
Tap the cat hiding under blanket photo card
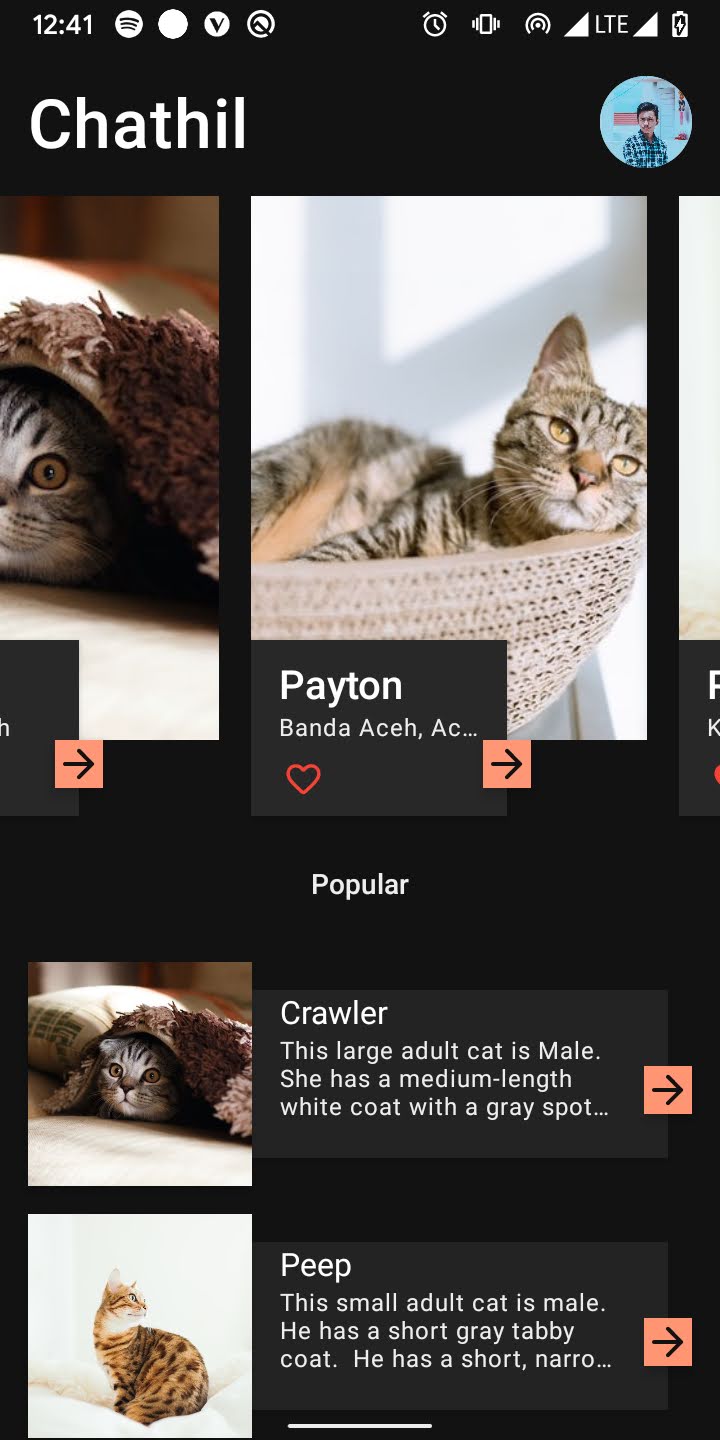click(109, 468)
